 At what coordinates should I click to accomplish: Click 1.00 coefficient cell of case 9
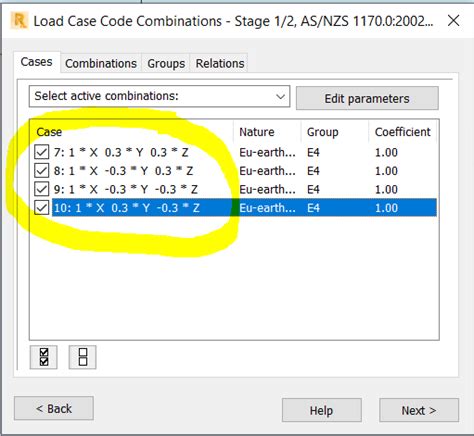(x=386, y=189)
